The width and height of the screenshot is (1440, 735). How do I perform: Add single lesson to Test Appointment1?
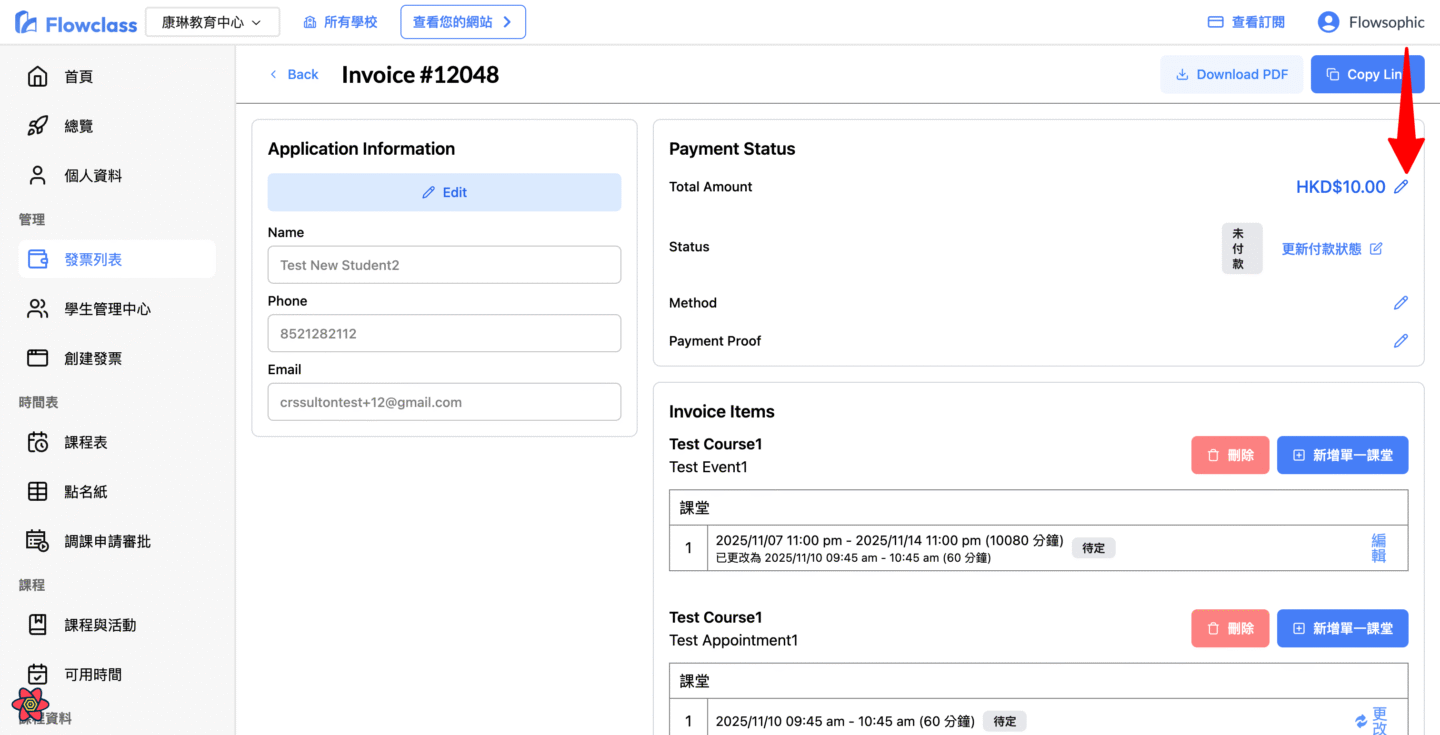tap(1342, 628)
